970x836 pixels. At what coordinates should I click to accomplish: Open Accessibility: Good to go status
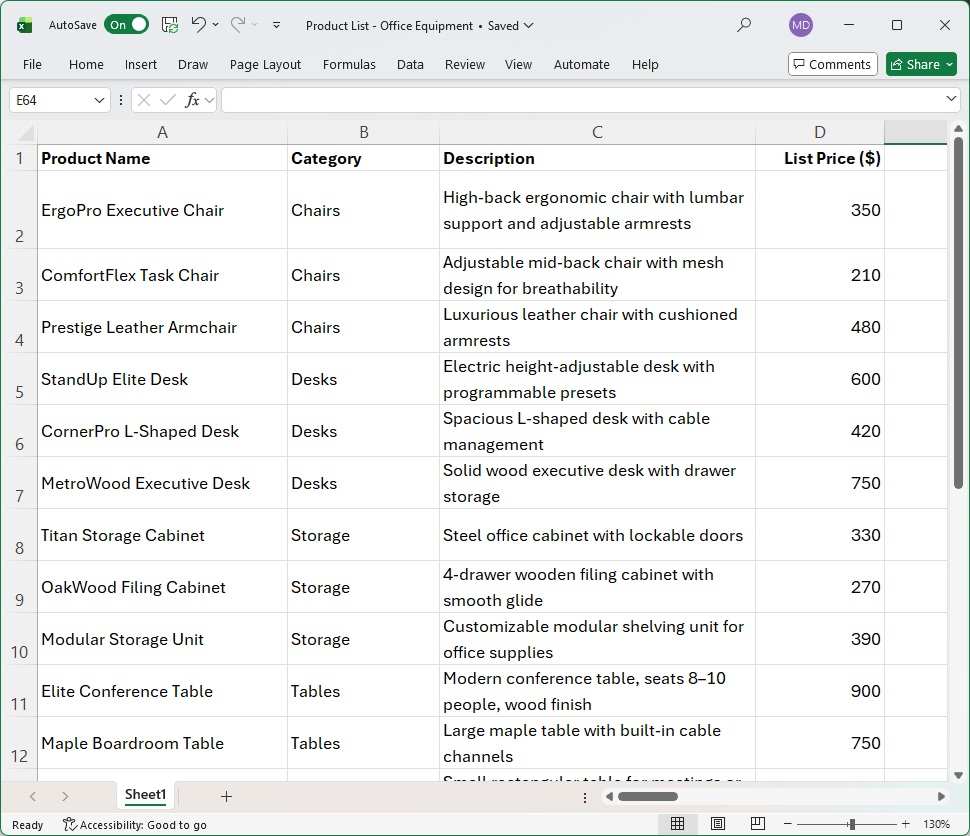coord(135,824)
